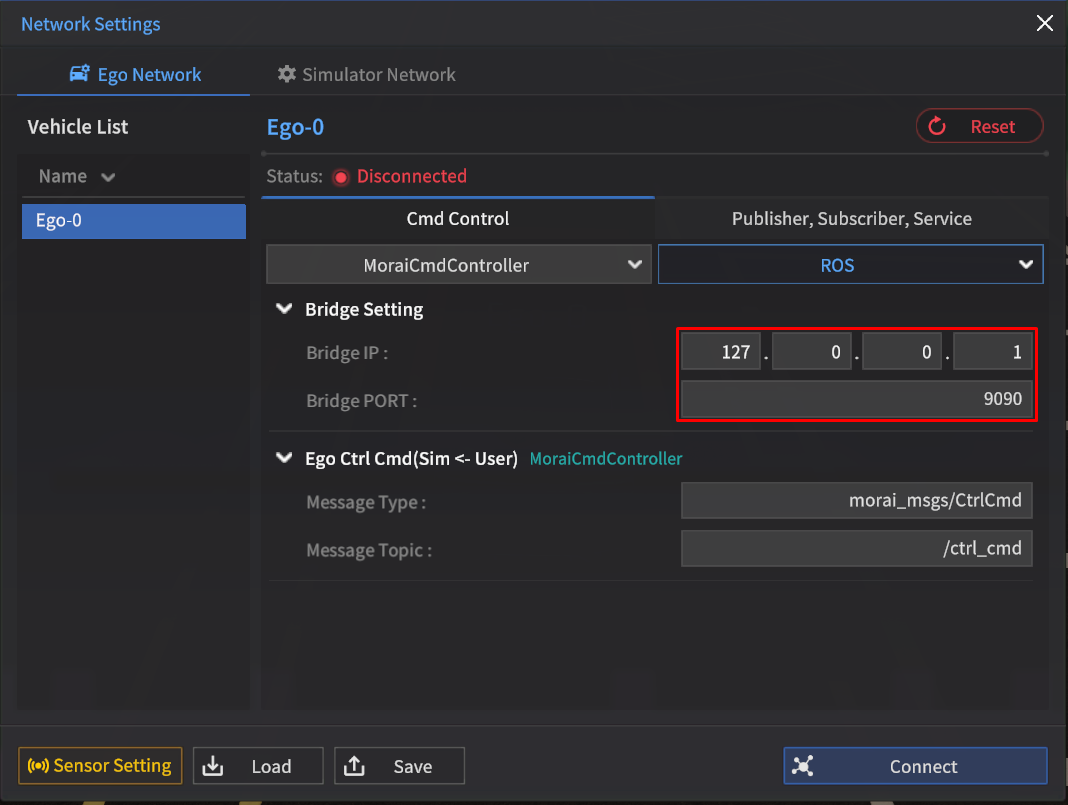Click the Message Topic field /ctrl_cmd

click(x=856, y=549)
